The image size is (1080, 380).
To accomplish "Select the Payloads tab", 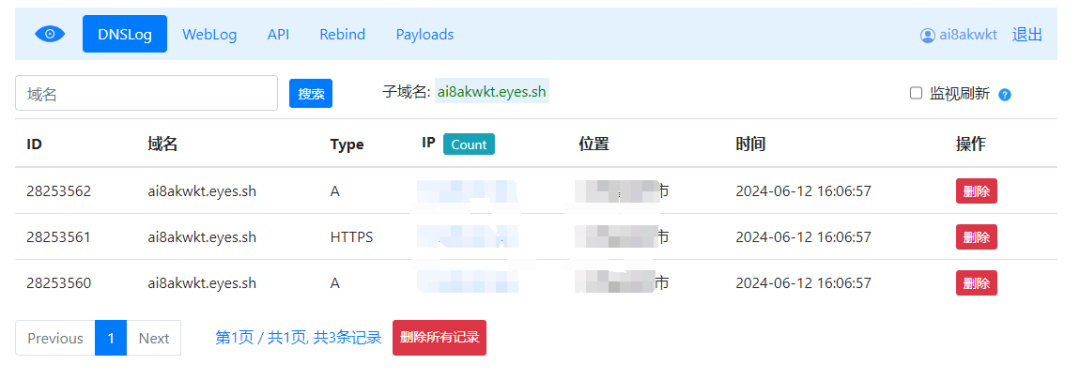I will 424,34.
